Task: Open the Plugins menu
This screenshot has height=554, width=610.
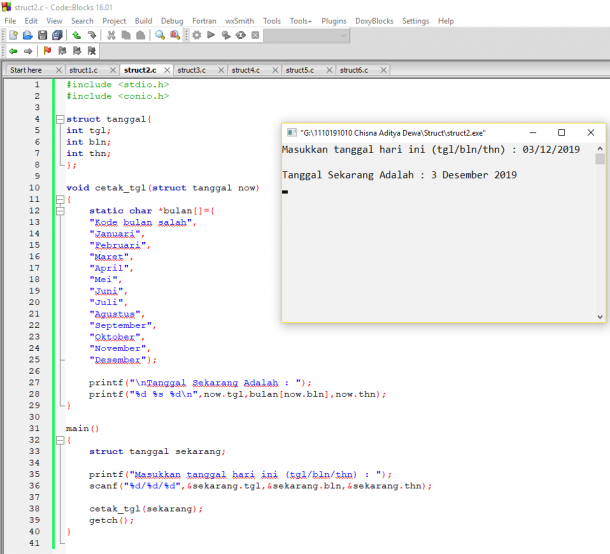Action: coord(333,21)
